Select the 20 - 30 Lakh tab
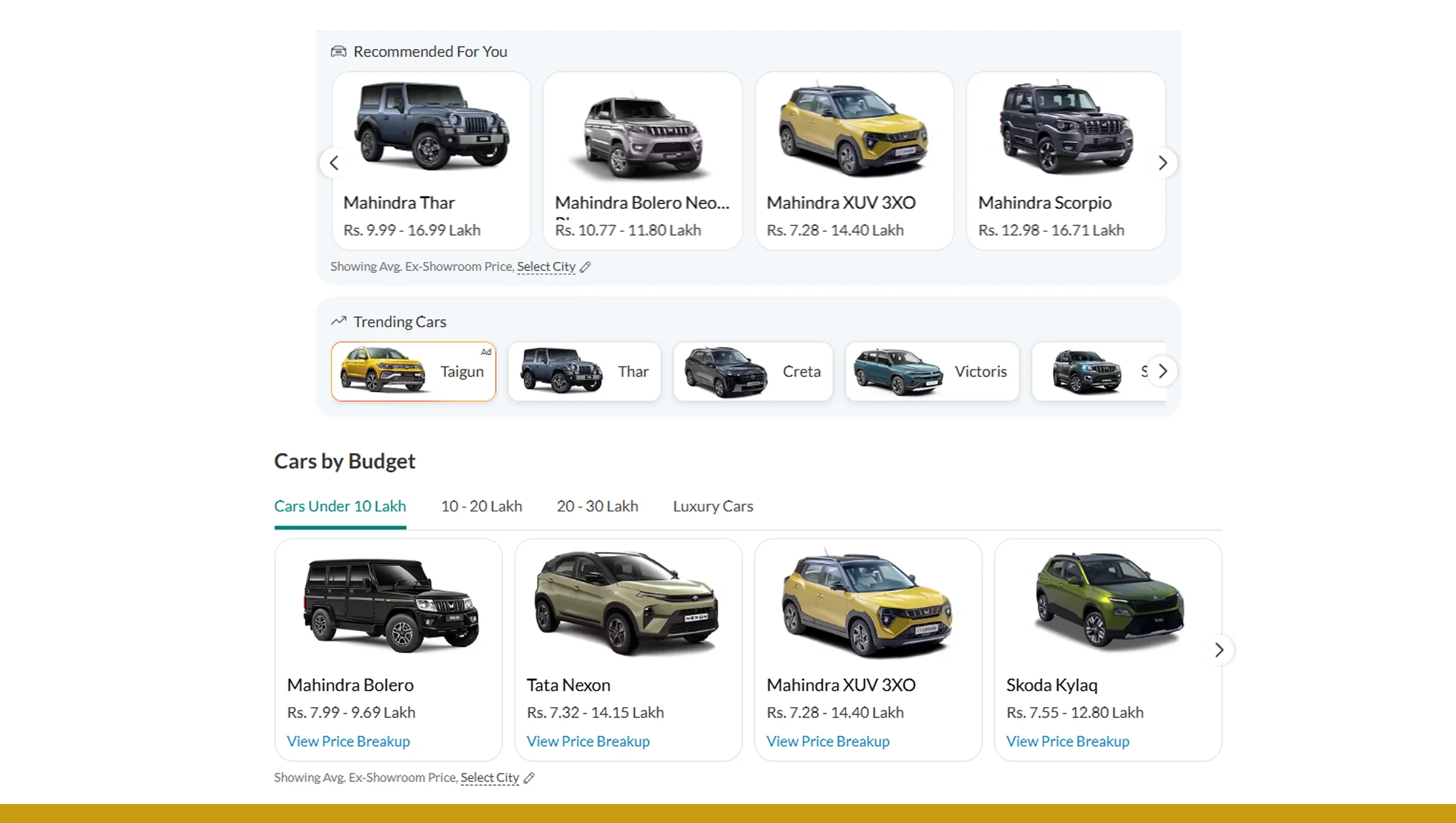The width and height of the screenshot is (1456, 823). (597, 505)
